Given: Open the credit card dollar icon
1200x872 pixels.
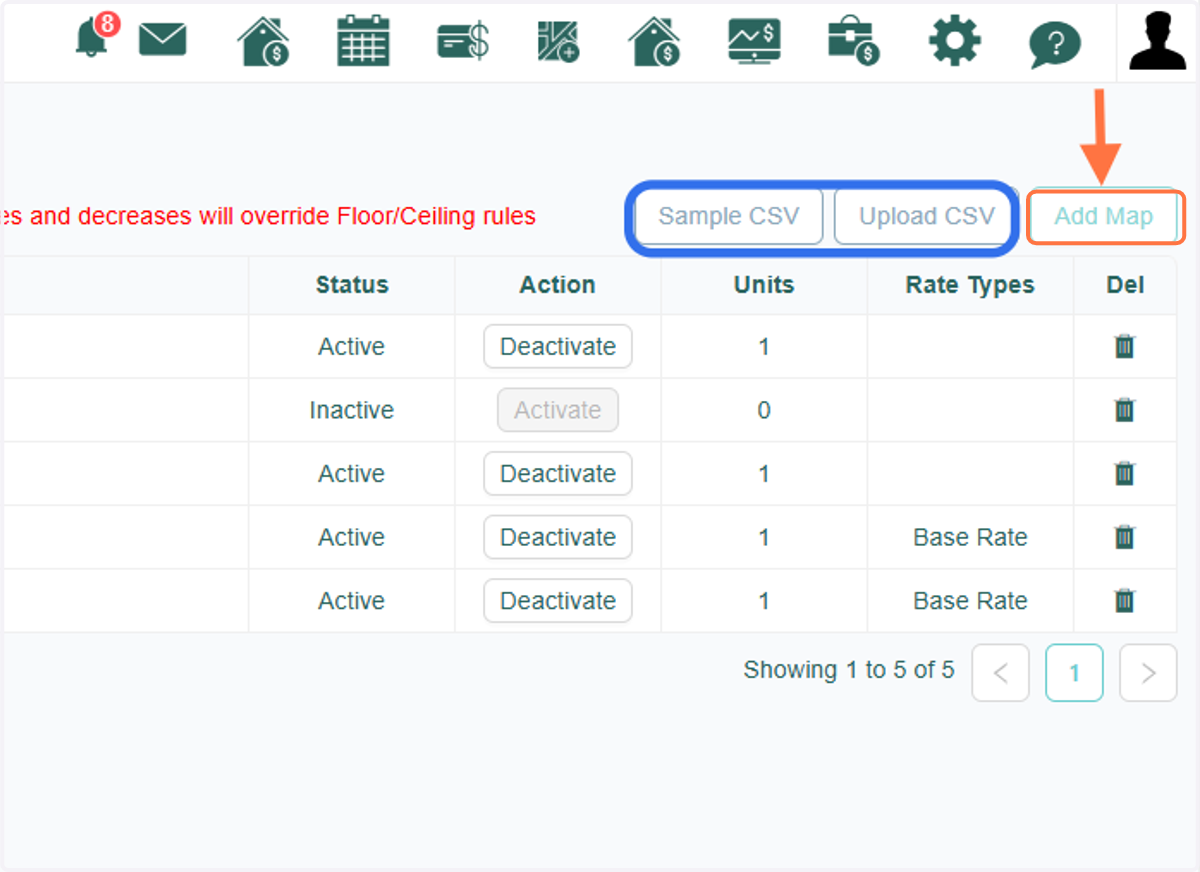Looking at the screenshot, I should (463, 42).
